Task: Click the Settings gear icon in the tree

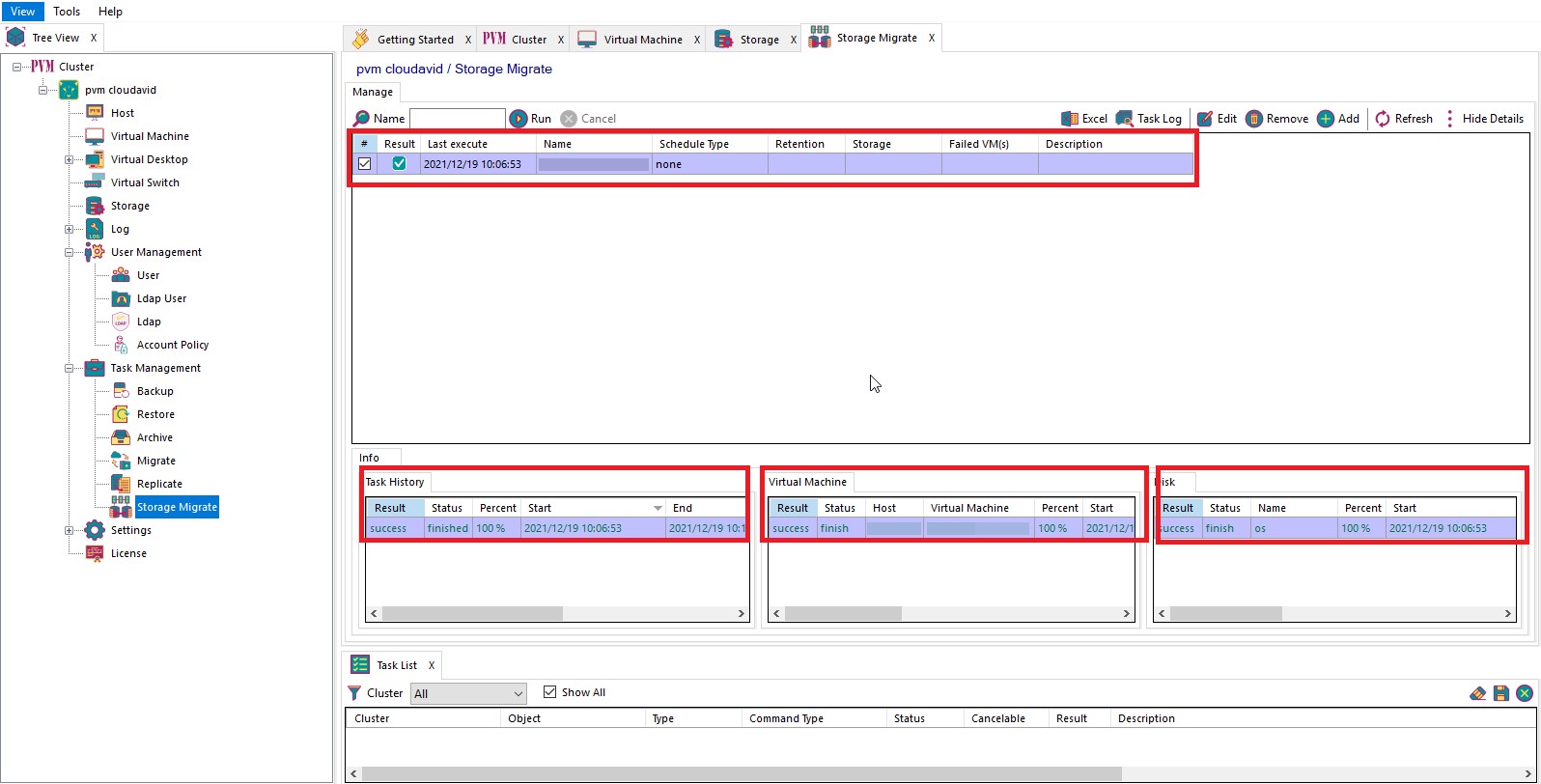Action: (95, 530)
